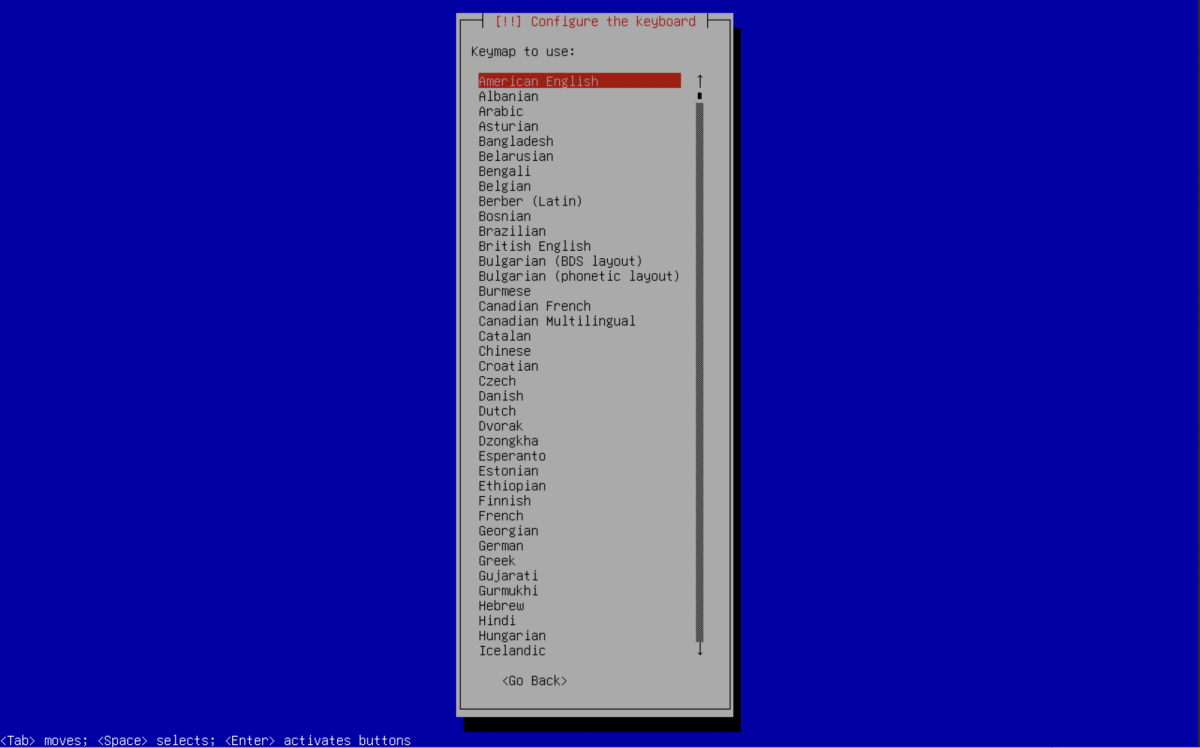1200x748 pixels.
Task: Choose the Albanian keymap option
Action: coord(508,96)
